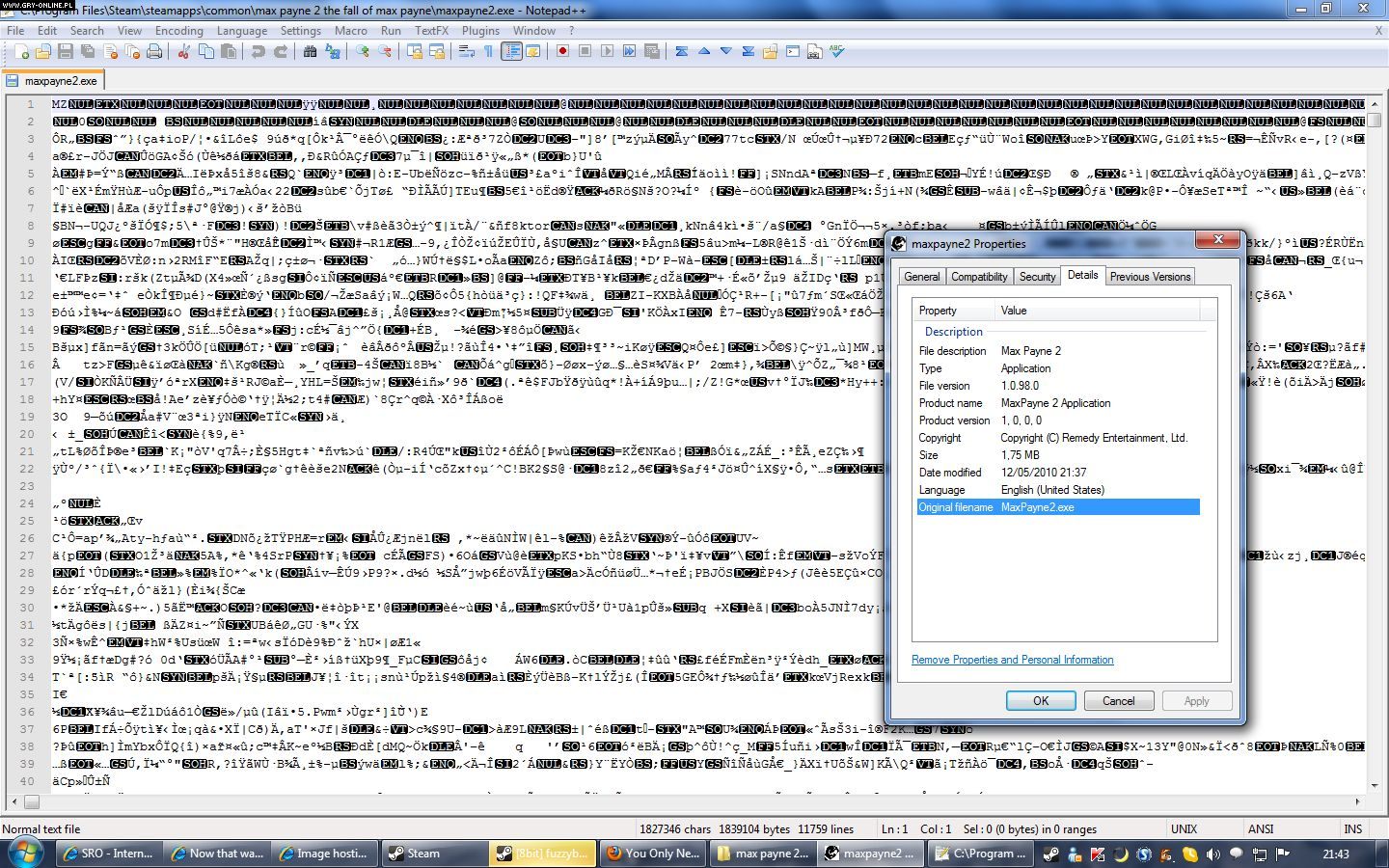Select the Original filename property row
Viewport: 1389px width, 868px height.
1057,507
